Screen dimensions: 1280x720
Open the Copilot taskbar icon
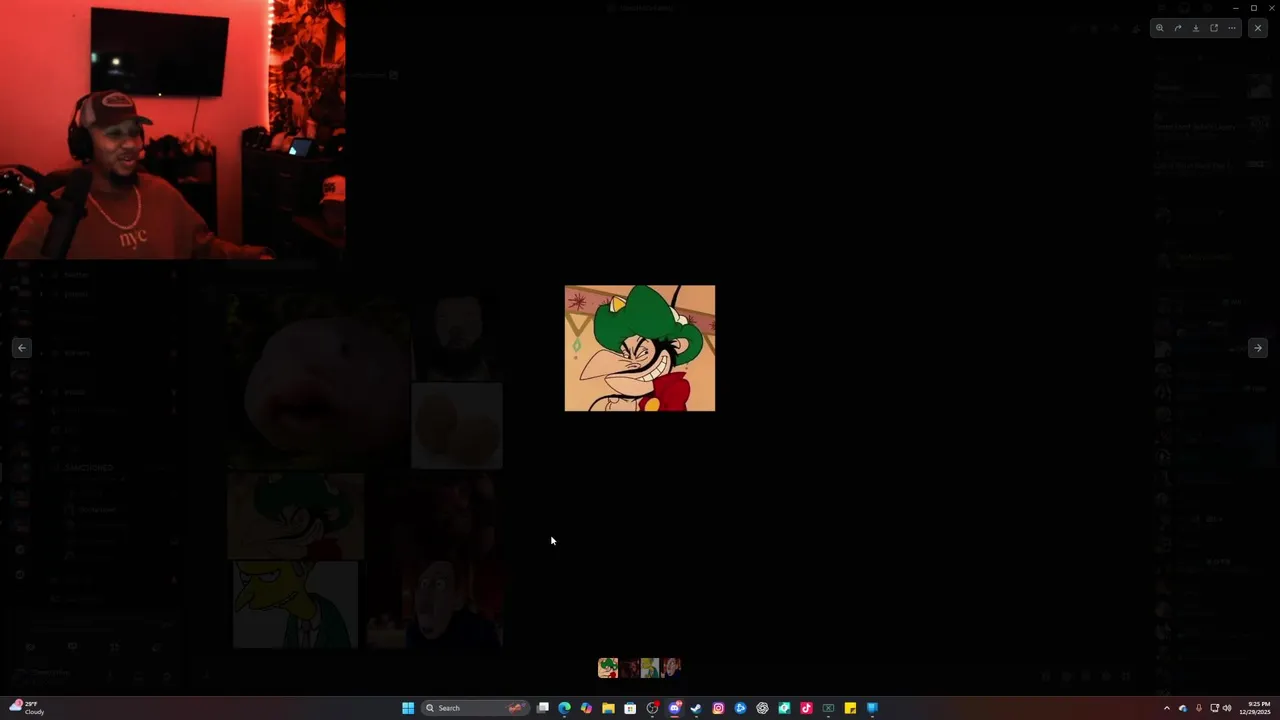tap(586, 708)
